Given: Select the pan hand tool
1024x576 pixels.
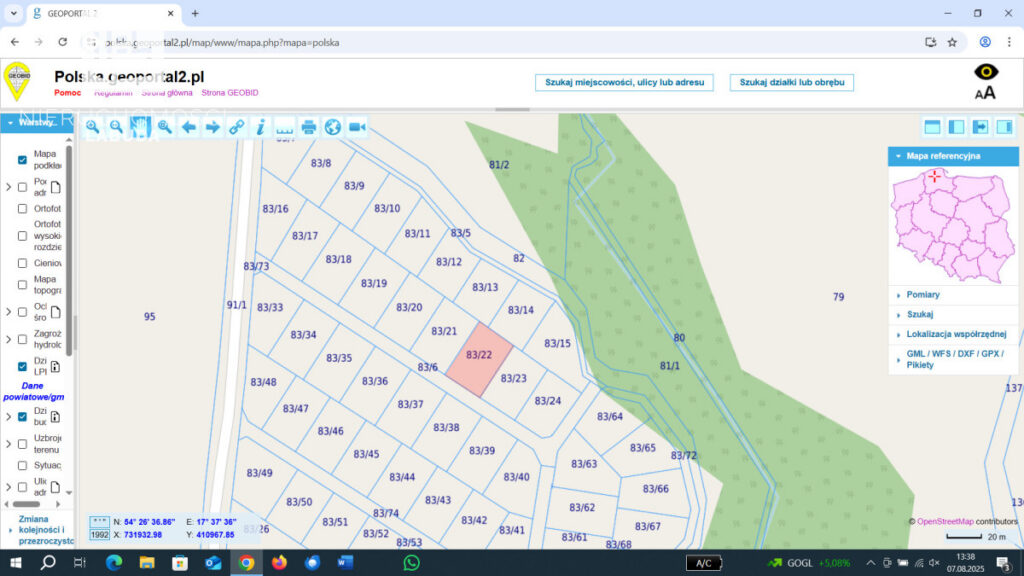Looking at the screenshot, I should (140, 127).
